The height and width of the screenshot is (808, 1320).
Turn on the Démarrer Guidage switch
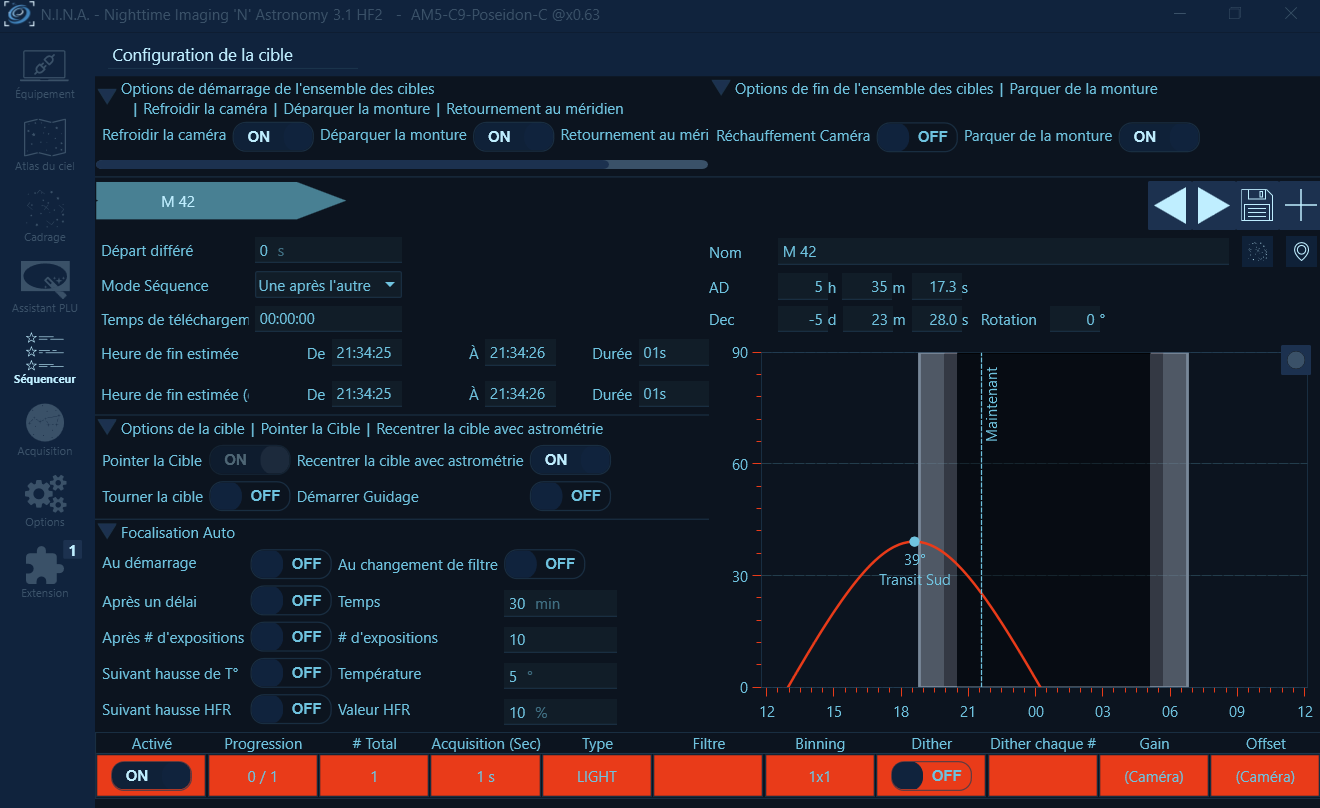[570, 496]
